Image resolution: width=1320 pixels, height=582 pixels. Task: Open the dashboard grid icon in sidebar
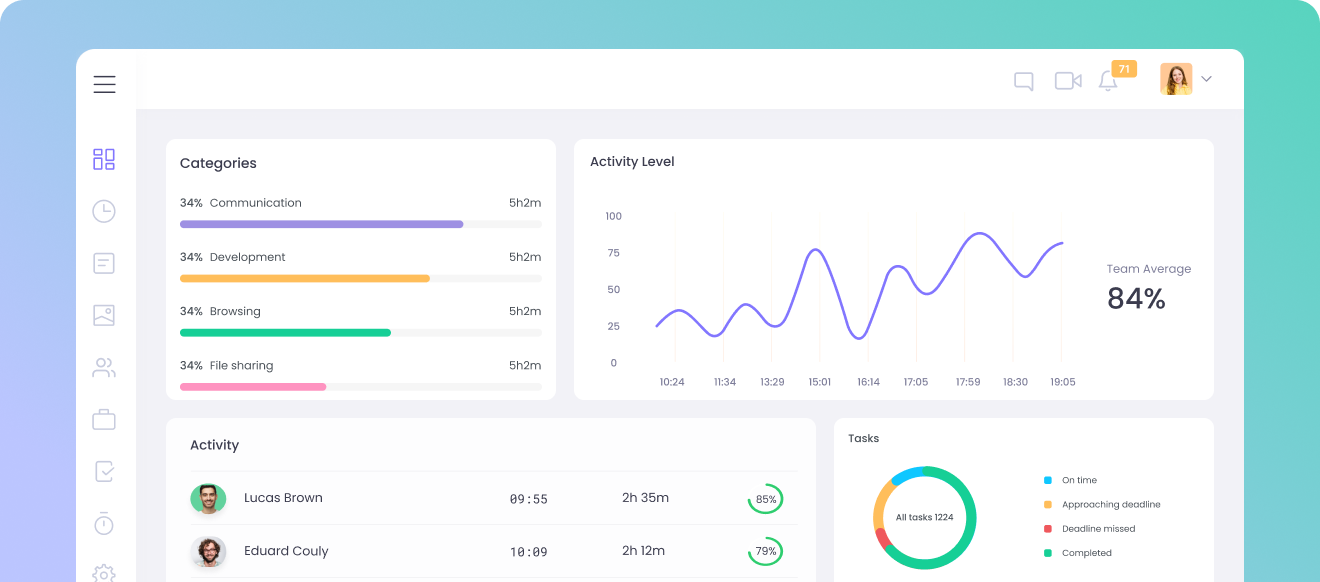[x=104, y=159]
